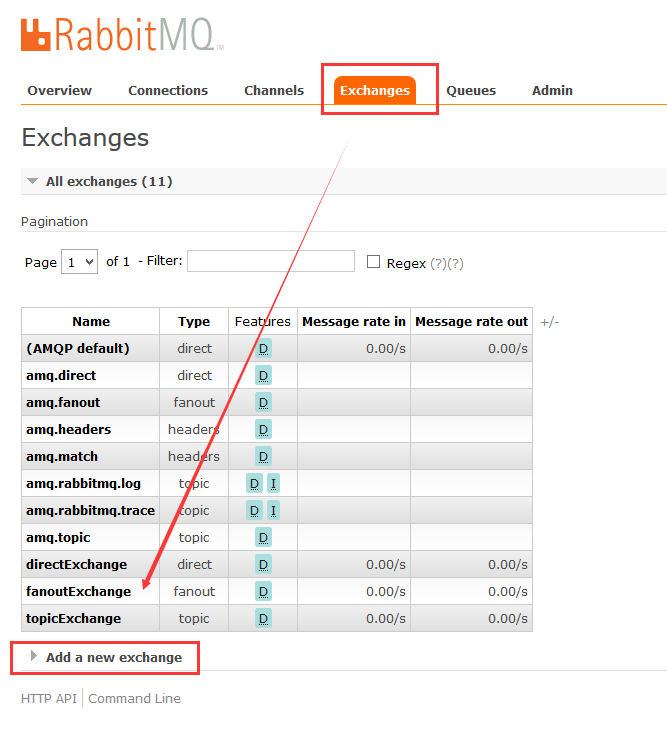
Task: Click the D durable badge for amq.rabbitmq.log
Action: (x=254, y=483)
